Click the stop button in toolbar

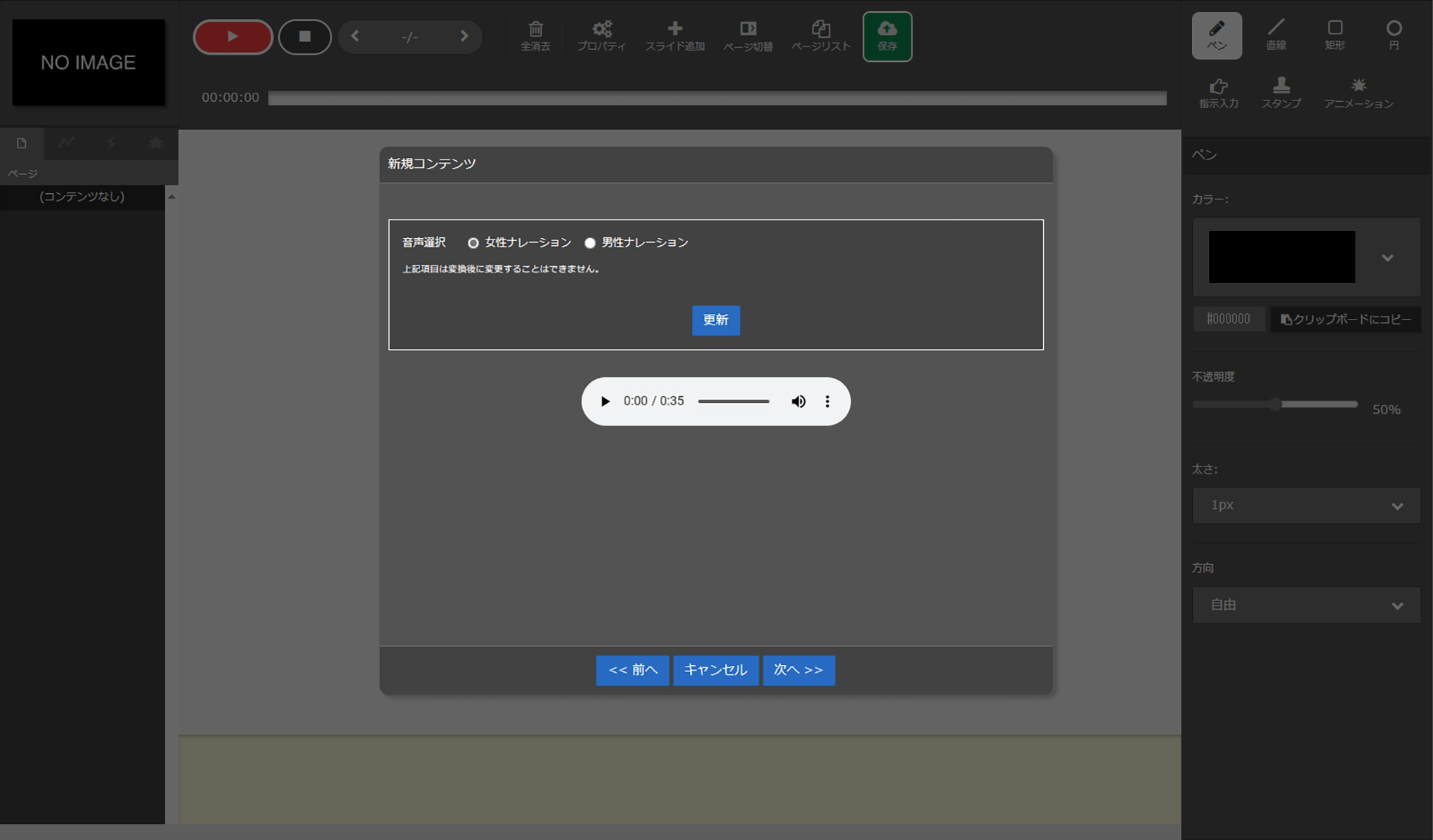tap(305, 37)
